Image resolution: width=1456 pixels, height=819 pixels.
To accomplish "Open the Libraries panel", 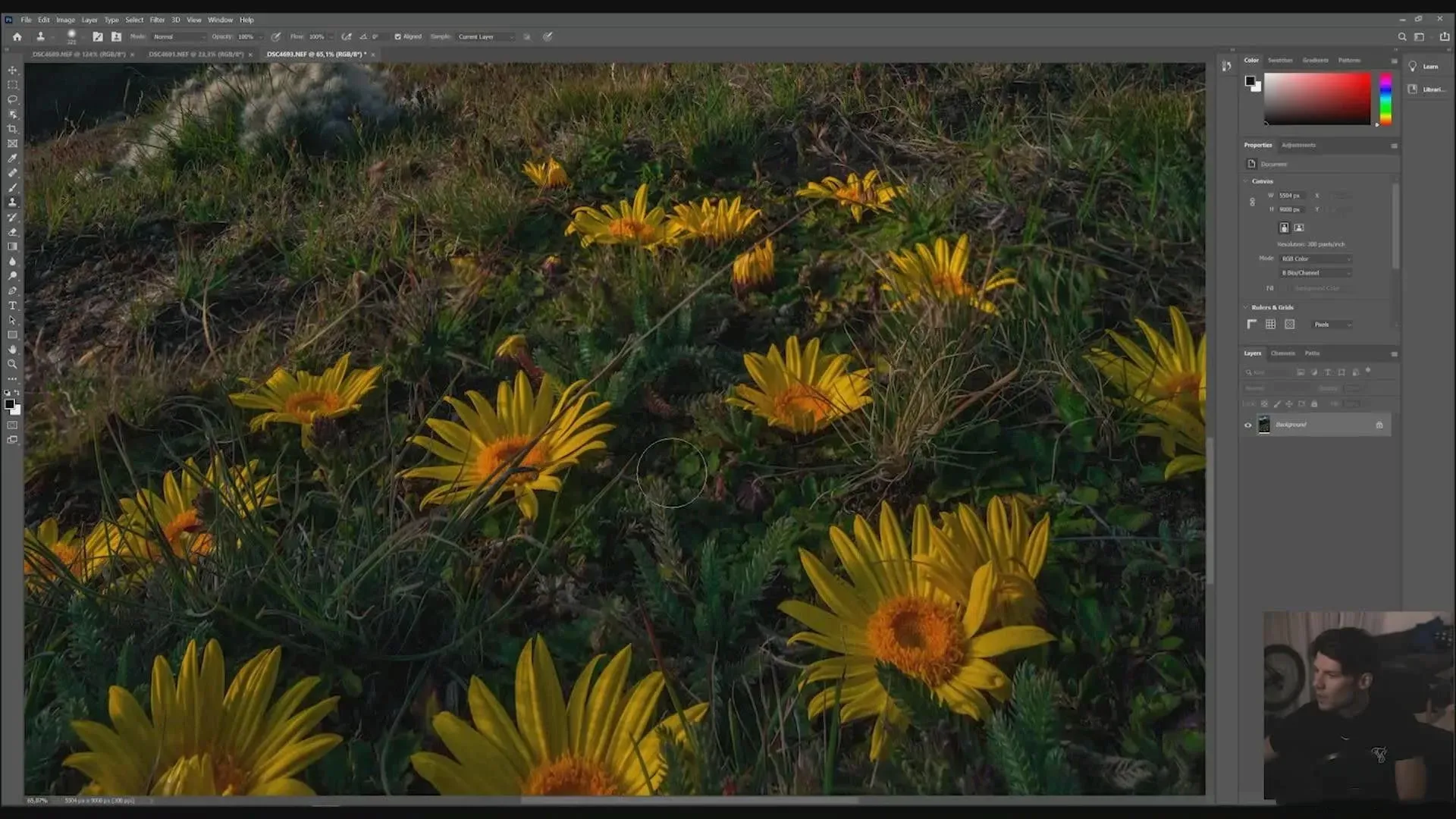I will (1426, 89).
